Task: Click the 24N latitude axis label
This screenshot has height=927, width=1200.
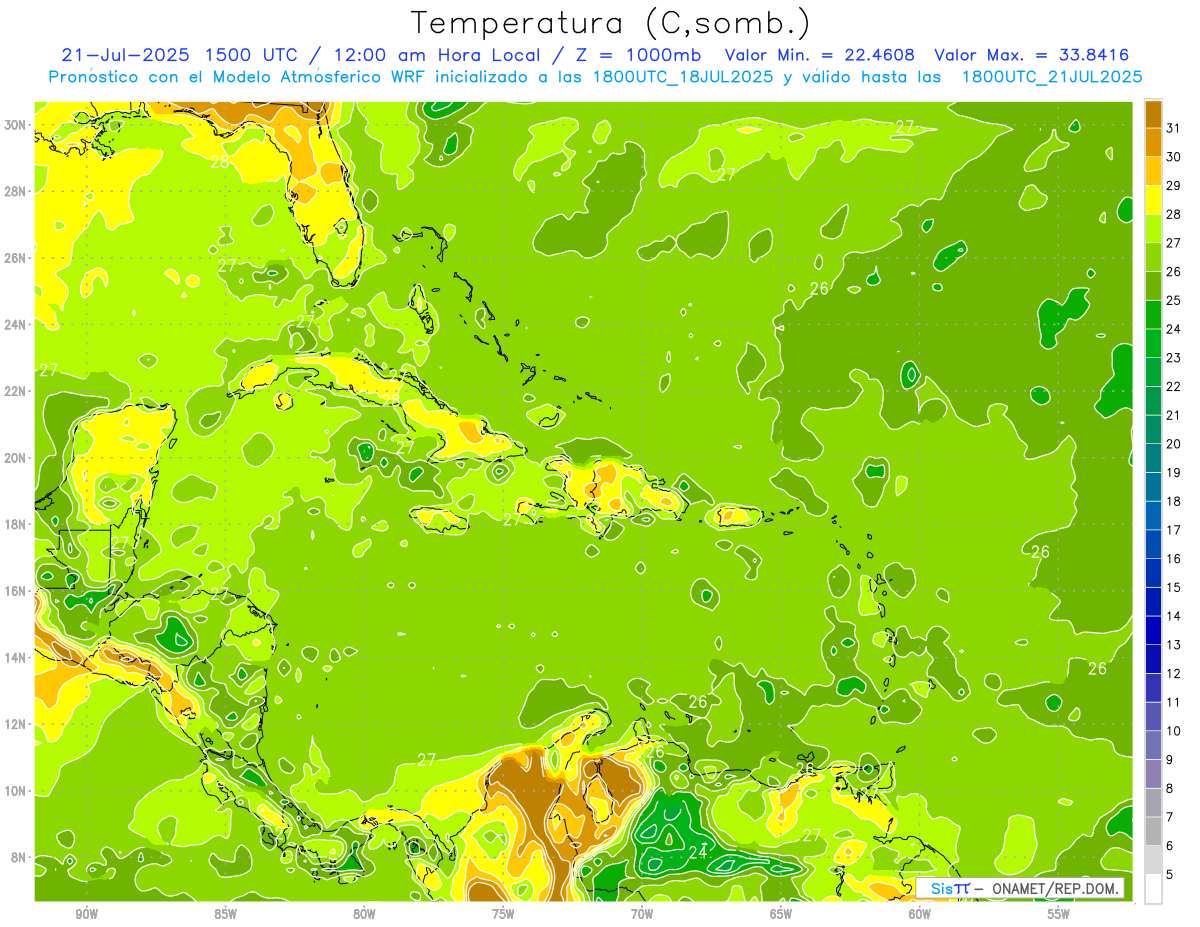Action: 17,325
